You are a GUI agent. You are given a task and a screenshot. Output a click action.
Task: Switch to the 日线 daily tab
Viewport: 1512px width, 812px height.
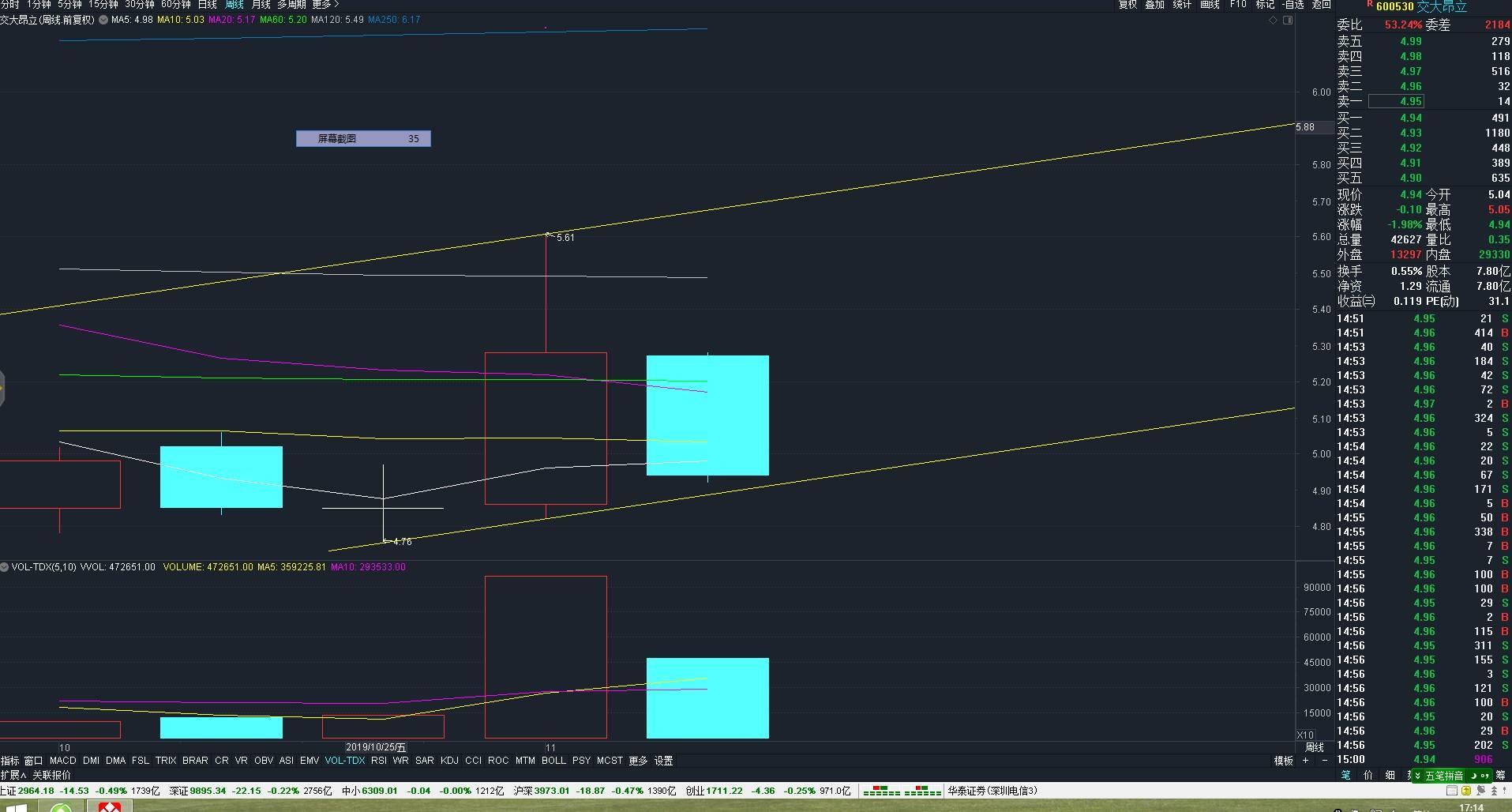pos(207,5)
